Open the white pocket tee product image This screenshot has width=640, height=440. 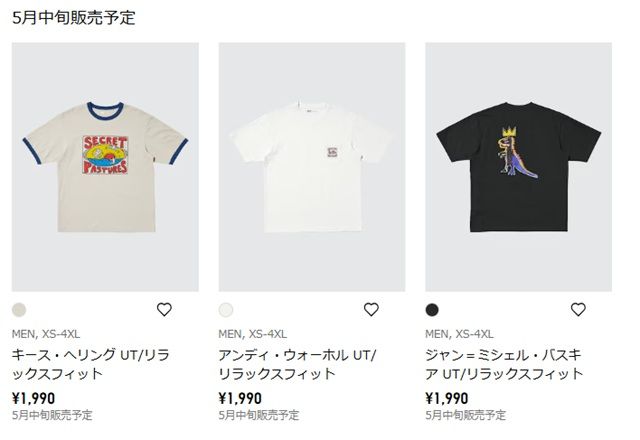coord(312,167)
